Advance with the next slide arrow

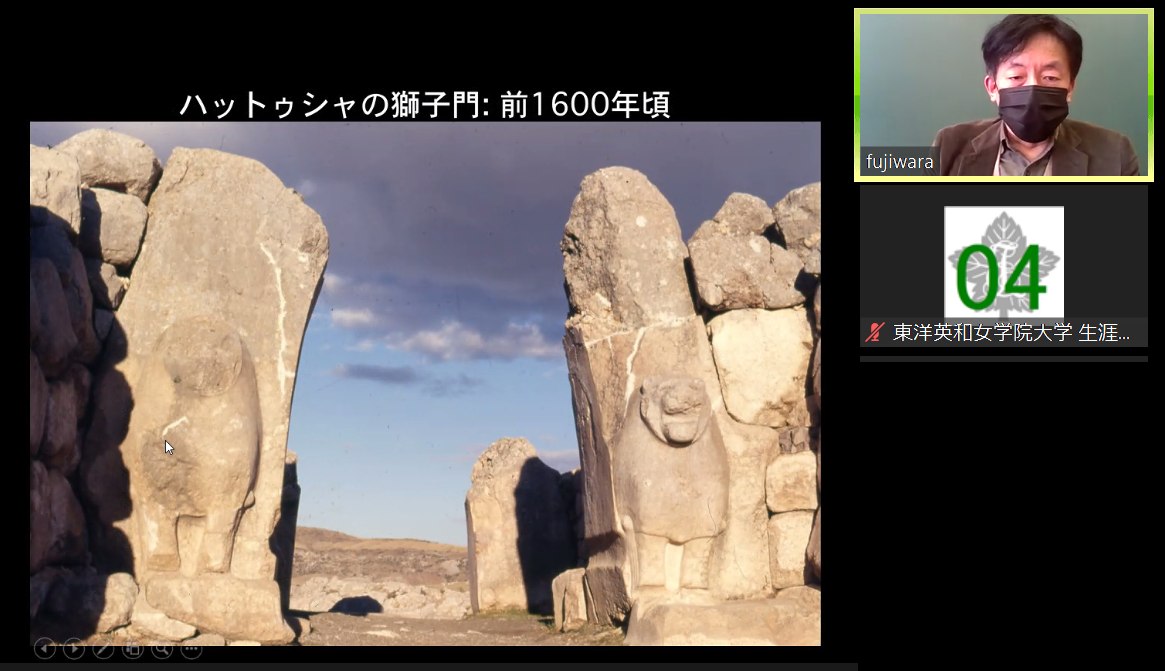point(74,649)
